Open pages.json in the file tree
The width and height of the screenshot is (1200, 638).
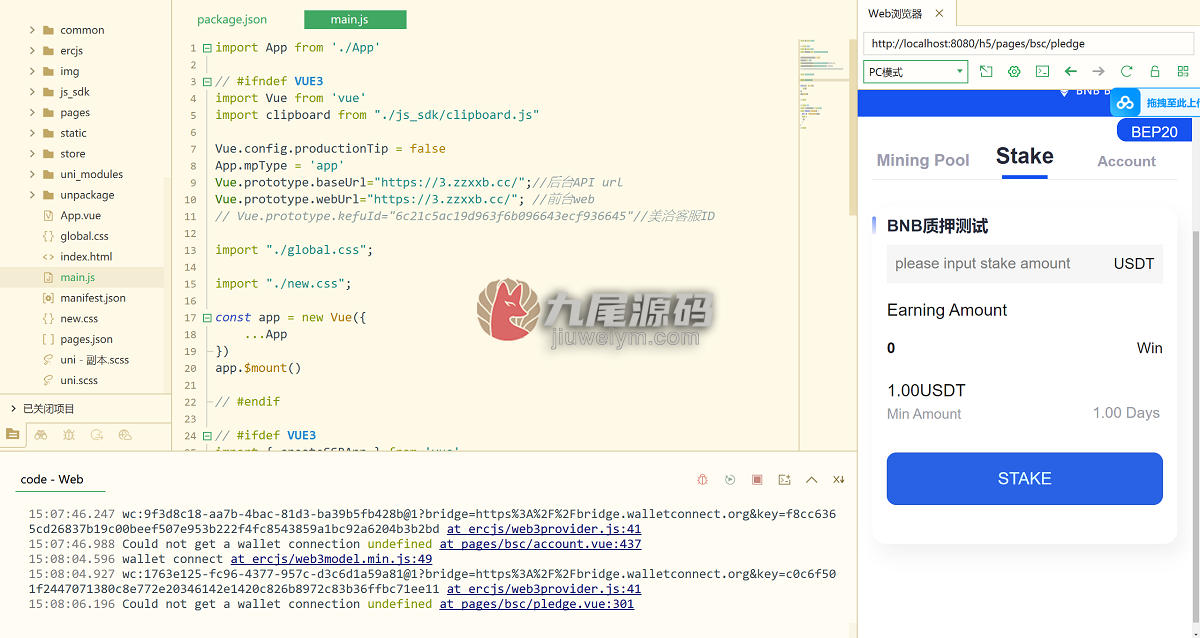pyautogui.click(x=86, y=339)
